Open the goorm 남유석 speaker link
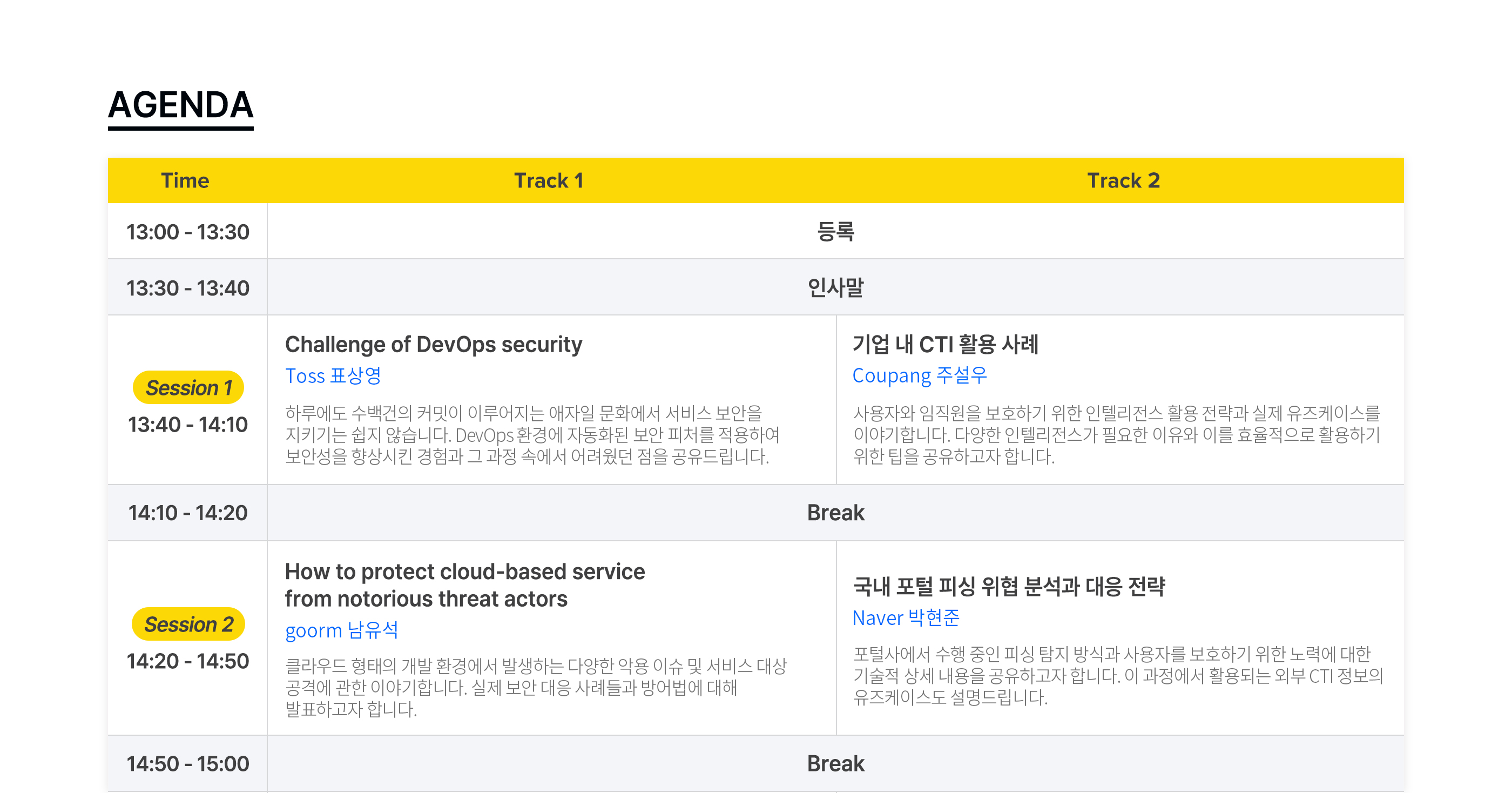This screenshot has height=793, width=1512. [x=341, y=630]
